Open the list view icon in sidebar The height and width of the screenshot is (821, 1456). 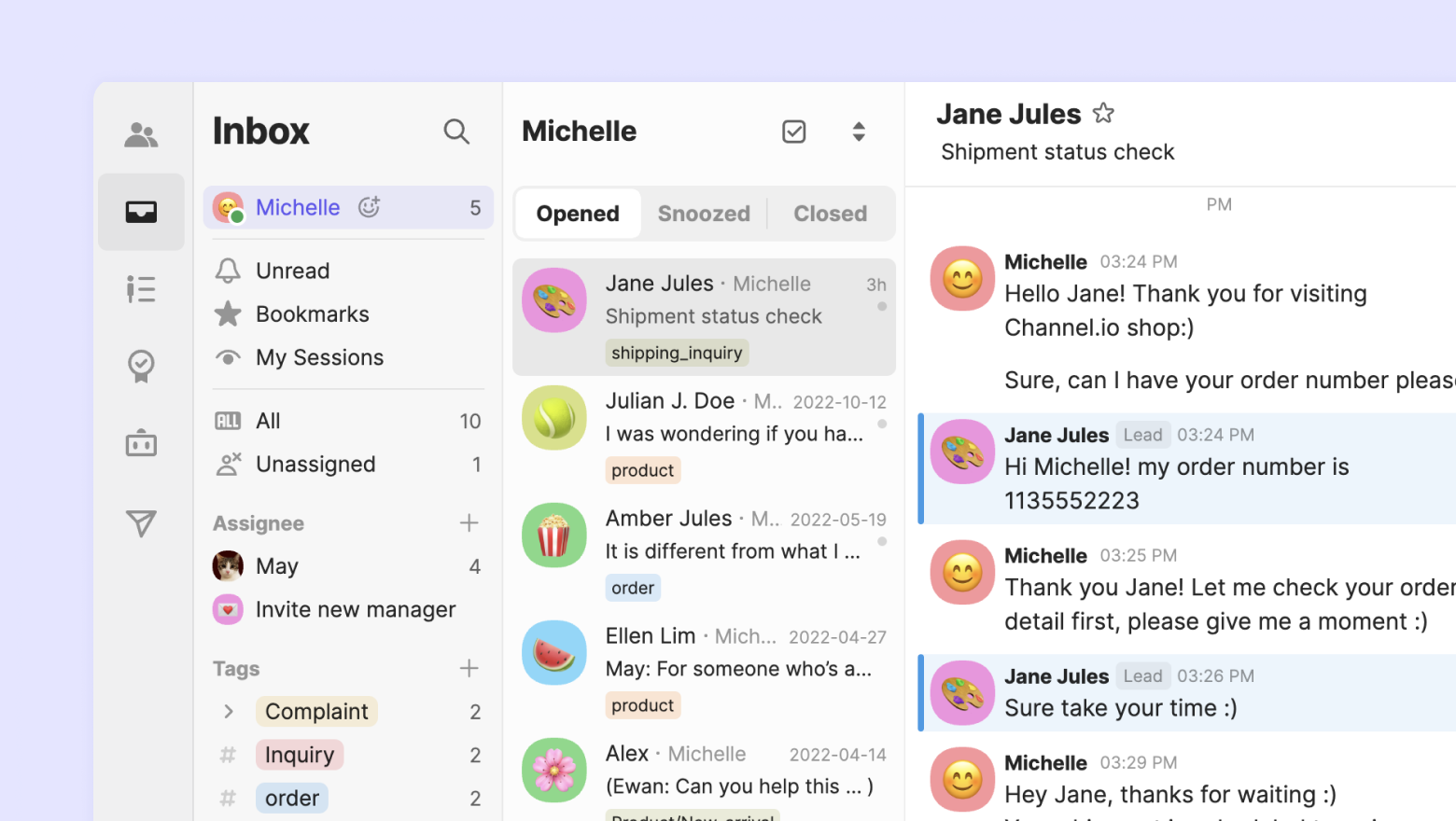tap(141, 289)
